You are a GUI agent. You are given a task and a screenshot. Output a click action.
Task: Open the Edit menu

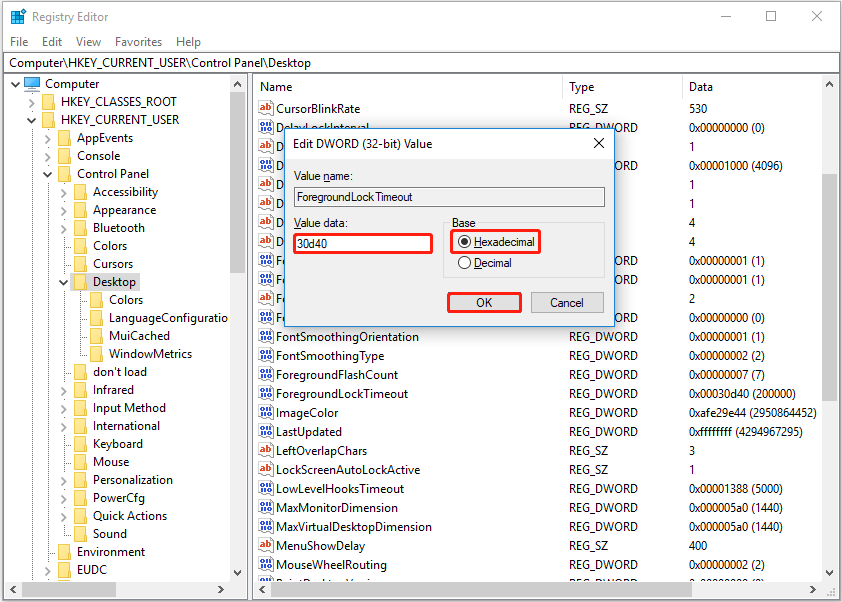pyautogui.click(x=51, y=42)
